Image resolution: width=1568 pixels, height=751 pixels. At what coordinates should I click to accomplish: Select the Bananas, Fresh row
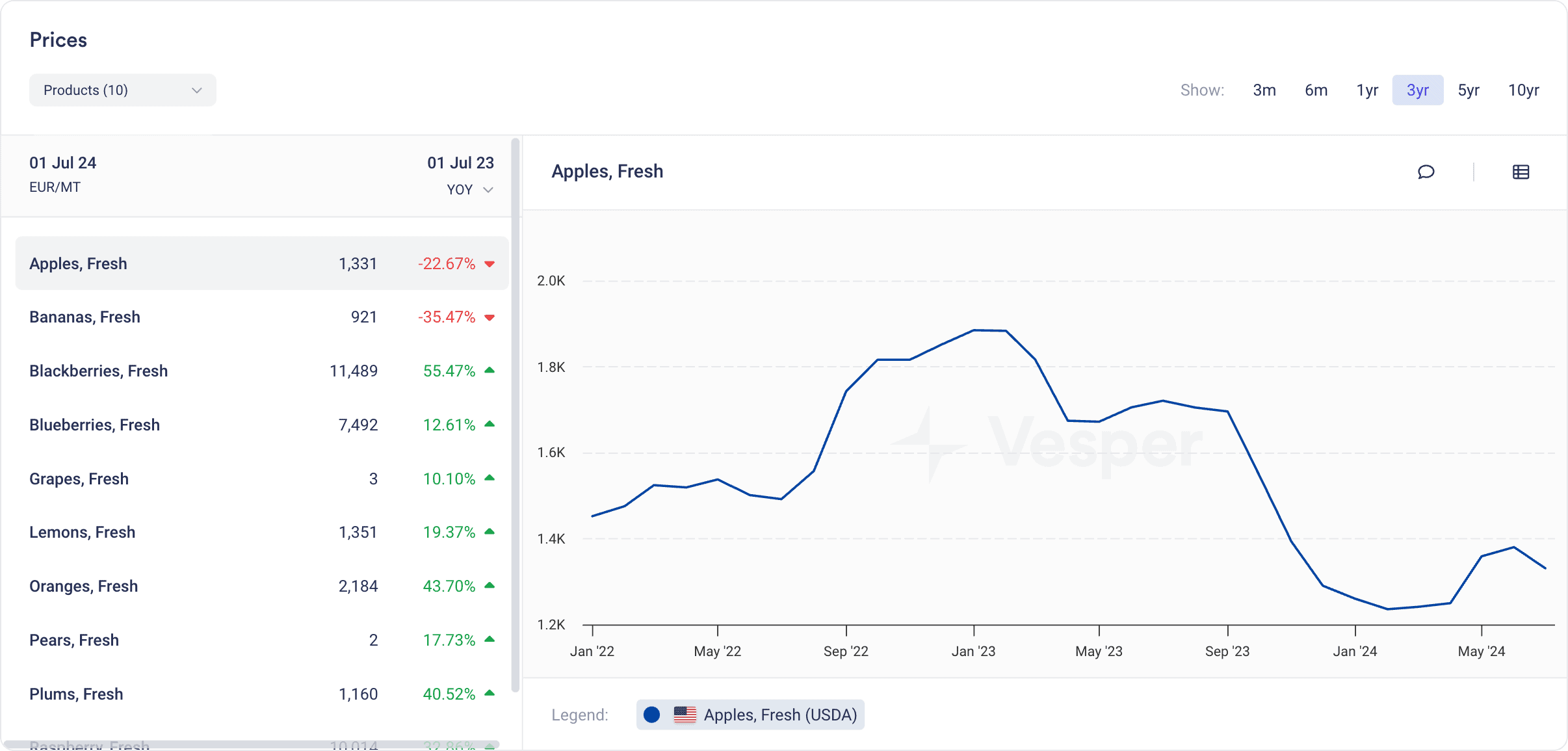(x=262, y=317)
